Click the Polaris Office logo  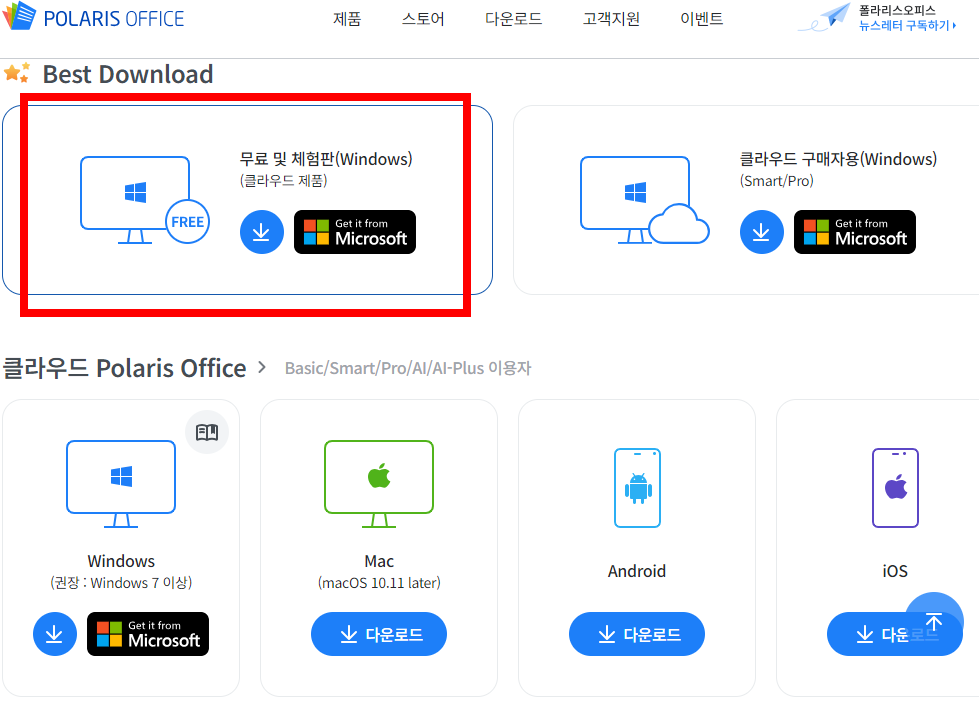click(x=94, y=17)
